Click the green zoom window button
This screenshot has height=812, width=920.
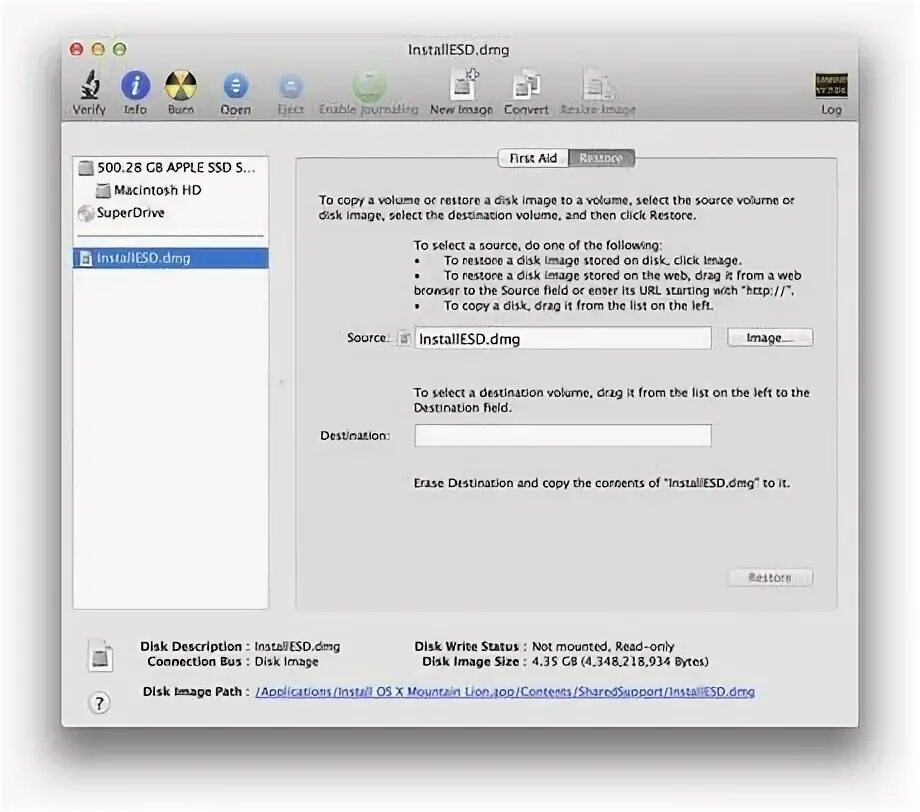[120, 49]
